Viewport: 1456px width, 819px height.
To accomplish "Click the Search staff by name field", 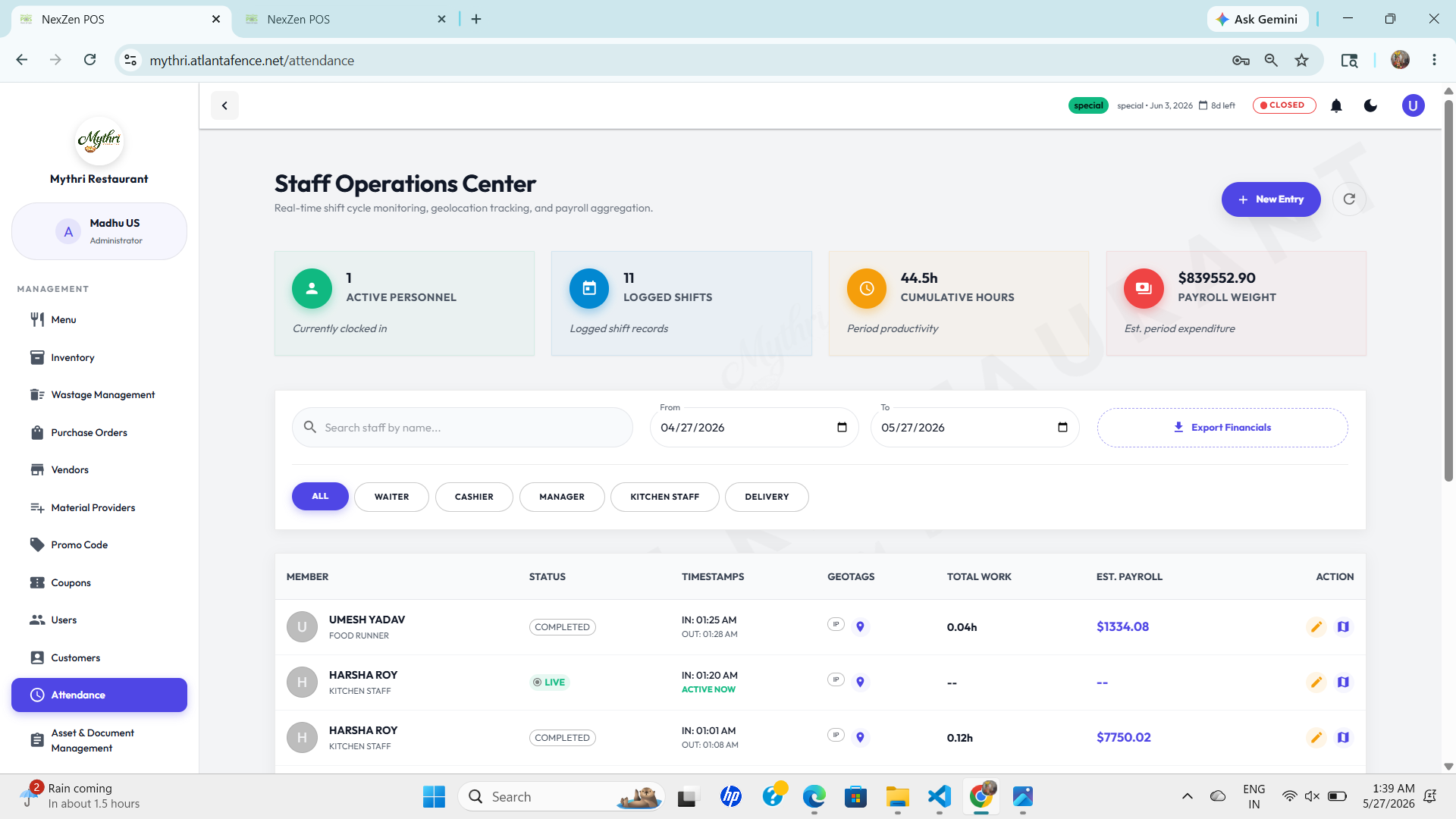I will [x=463, y=428].
